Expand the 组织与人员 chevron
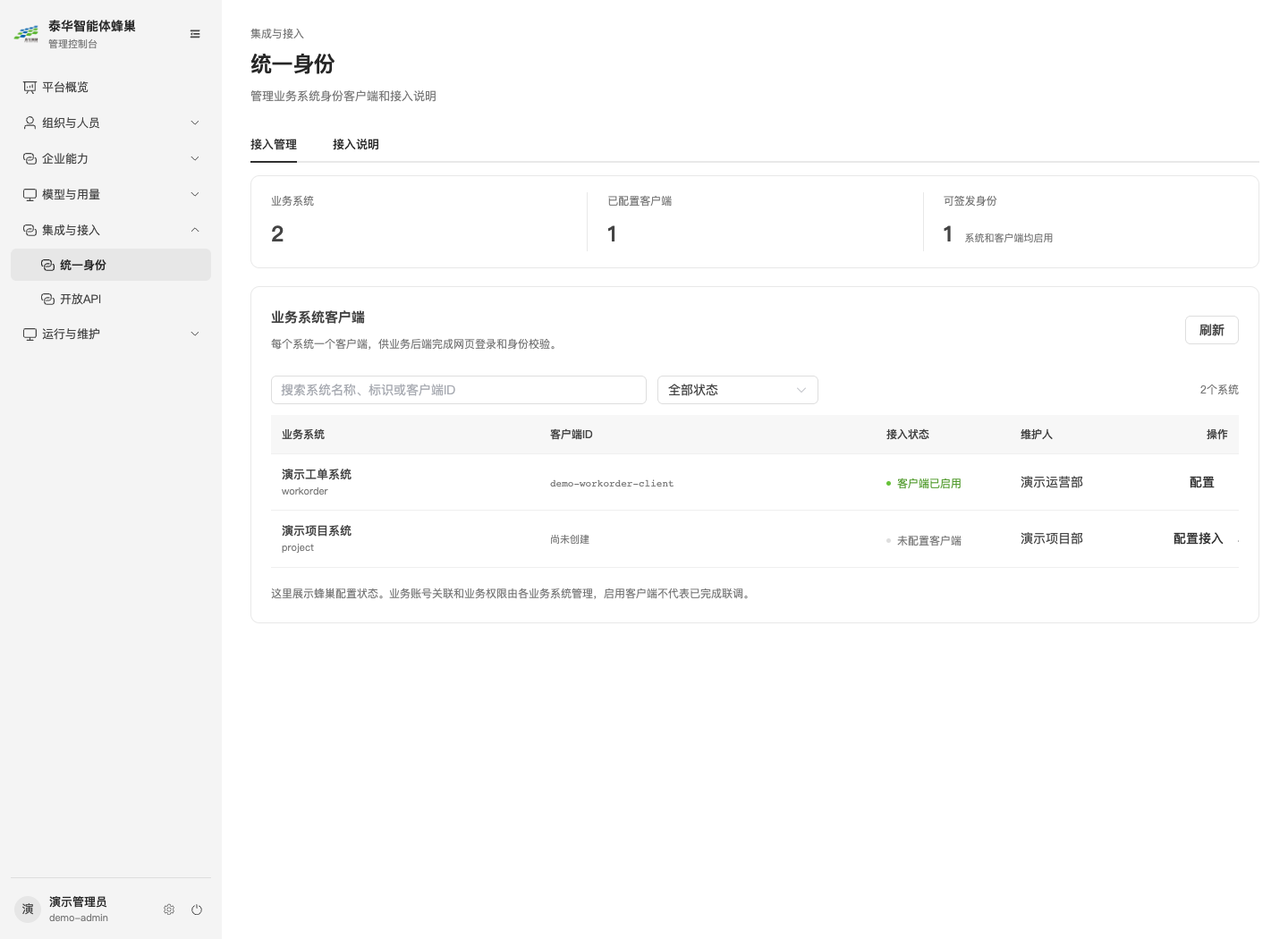This screenshot has height=939, width=1288. [195, 123]
